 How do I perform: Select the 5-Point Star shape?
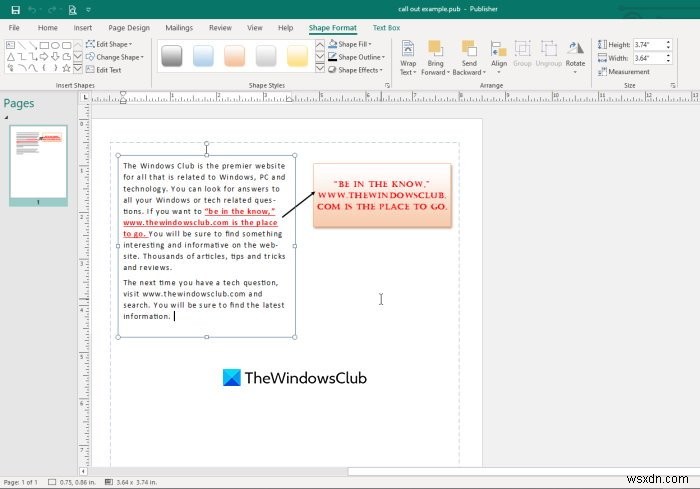67,68
